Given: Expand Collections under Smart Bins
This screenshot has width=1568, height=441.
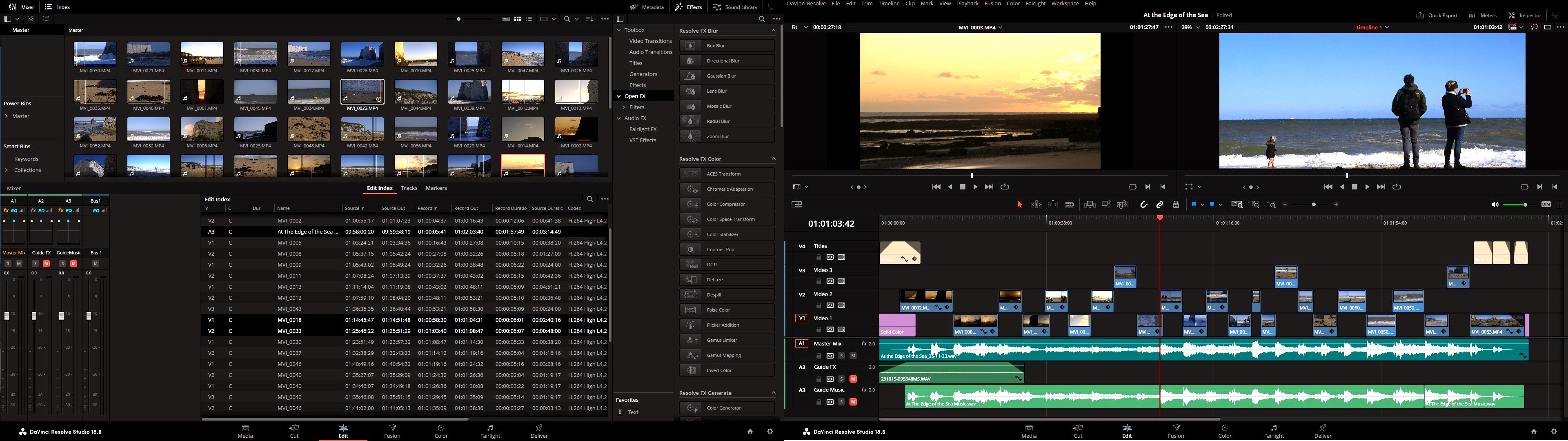Looking at the screenshot, I should [7, 171].
